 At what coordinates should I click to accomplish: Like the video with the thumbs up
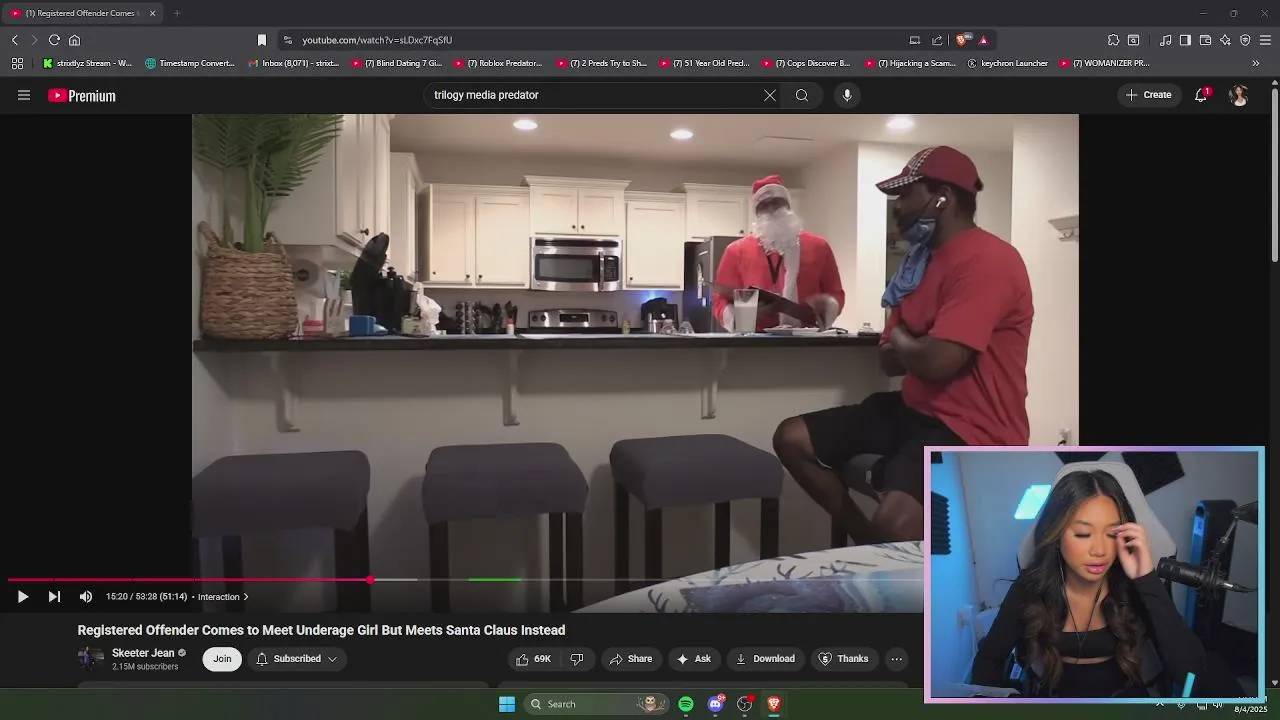pos(533,659)
